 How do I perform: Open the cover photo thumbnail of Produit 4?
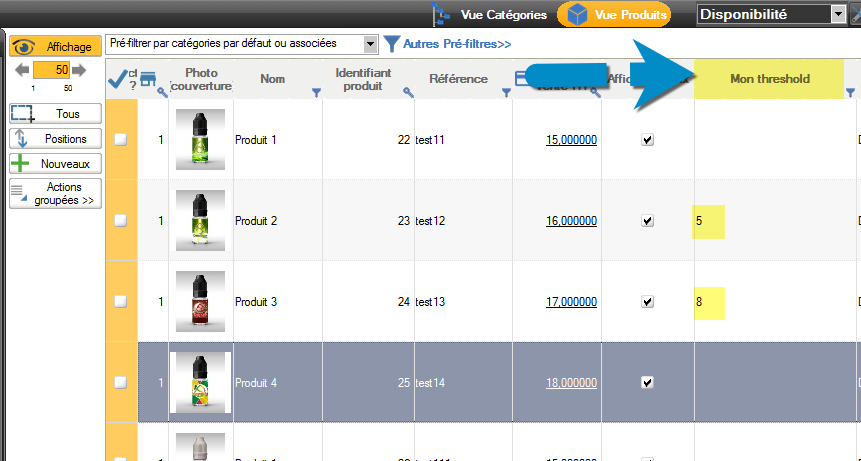coord(199,382)
